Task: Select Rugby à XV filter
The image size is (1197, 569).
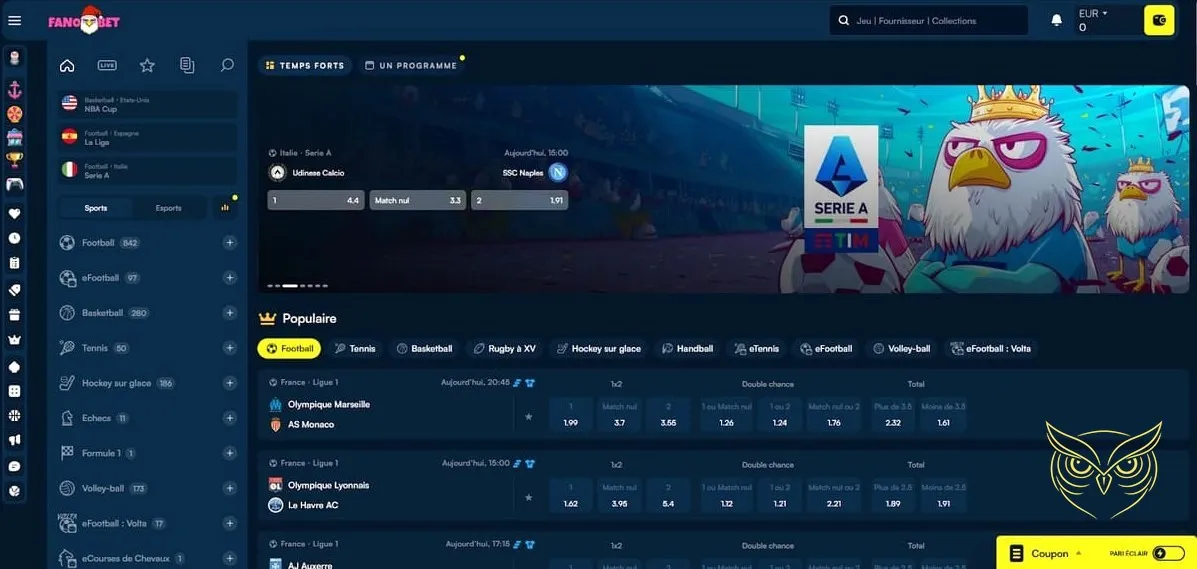Action: tap(505, 349)
